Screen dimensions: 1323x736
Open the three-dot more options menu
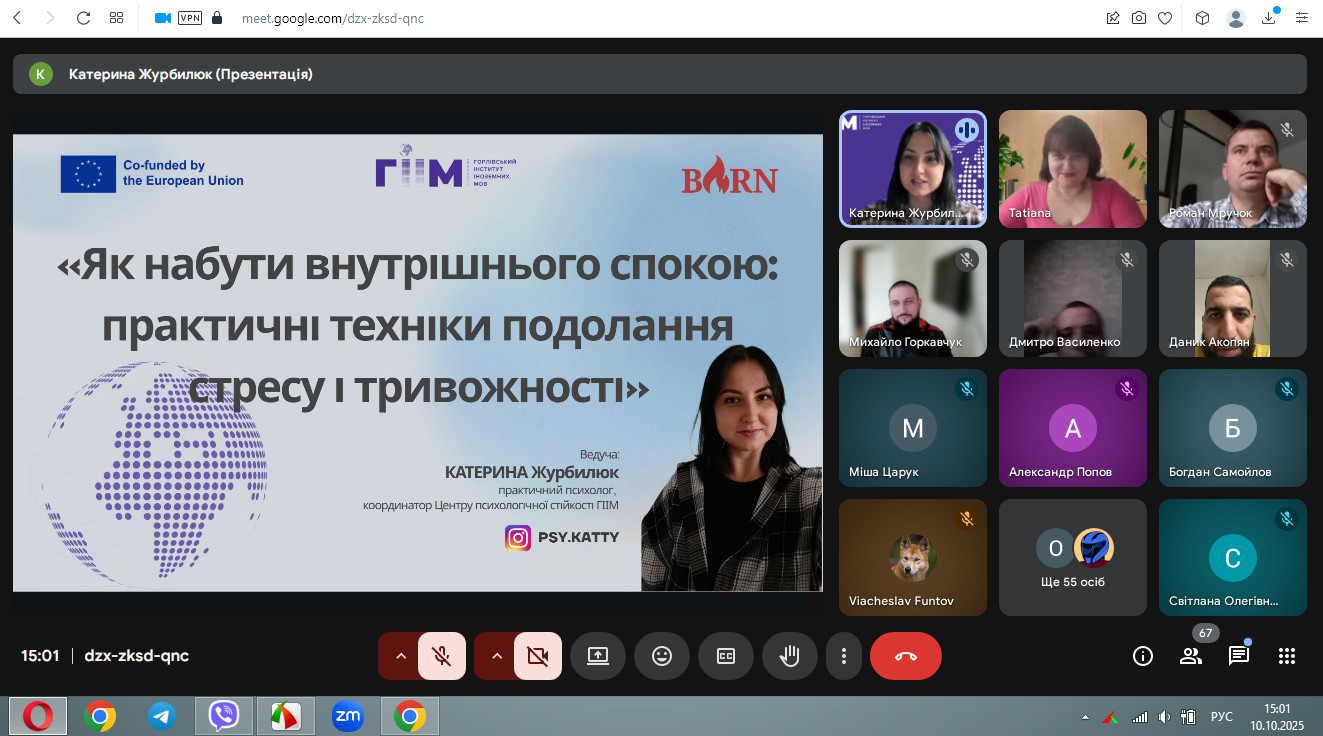pyautogui.click(x=844, y=656)
